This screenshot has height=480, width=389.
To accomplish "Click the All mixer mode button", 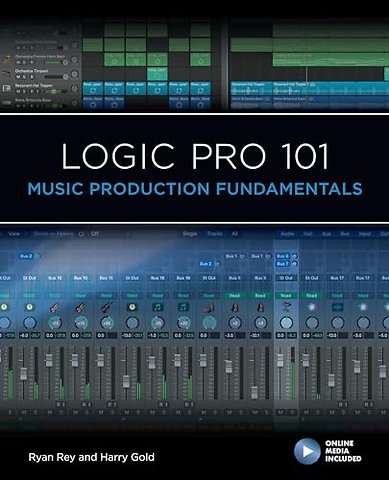I will [235, 234].
